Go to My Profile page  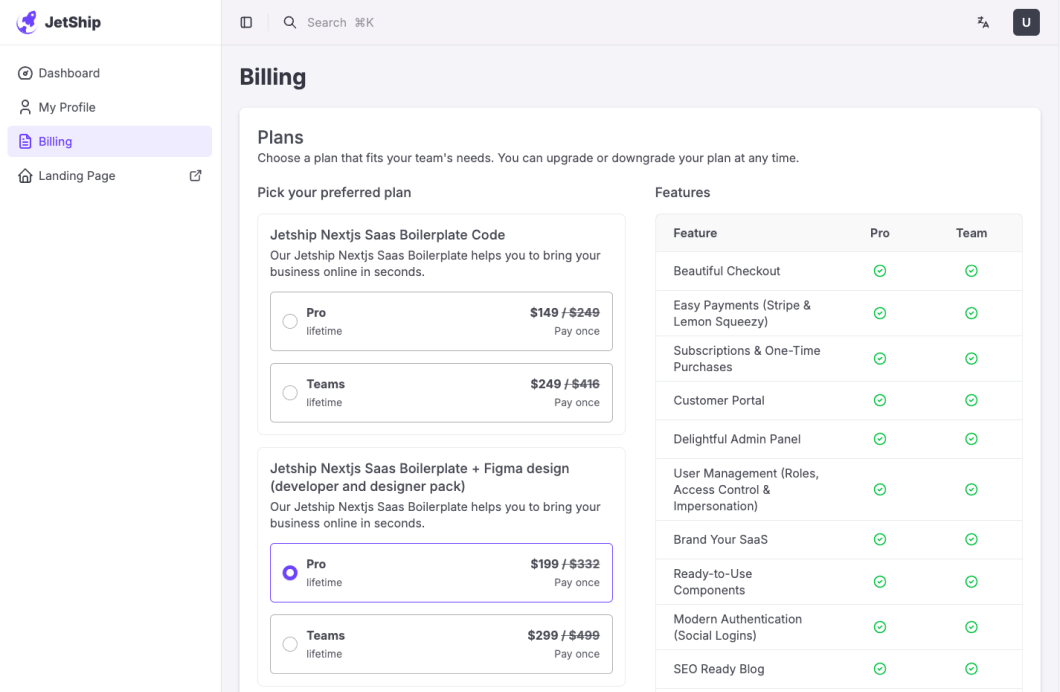coord(67,107)
